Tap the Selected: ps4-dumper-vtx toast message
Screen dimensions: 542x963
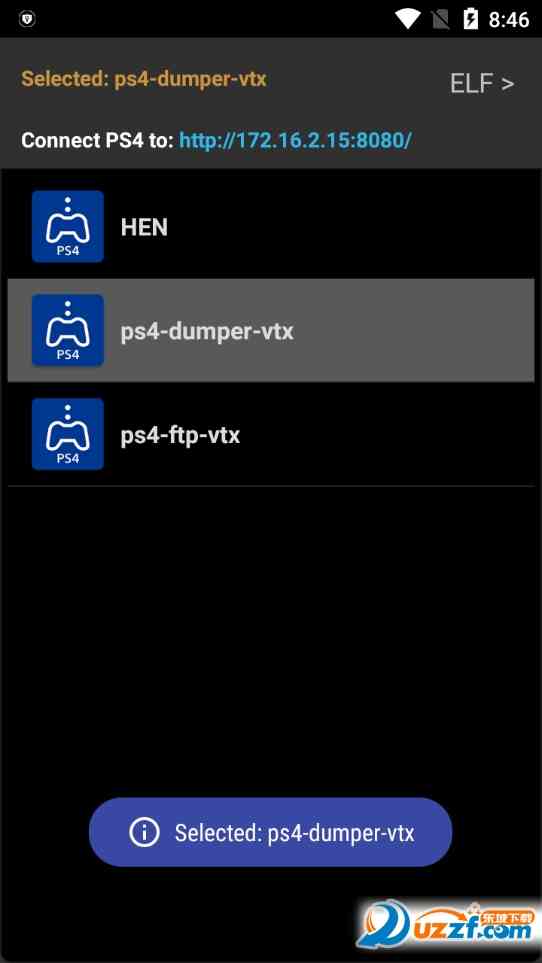271,832
